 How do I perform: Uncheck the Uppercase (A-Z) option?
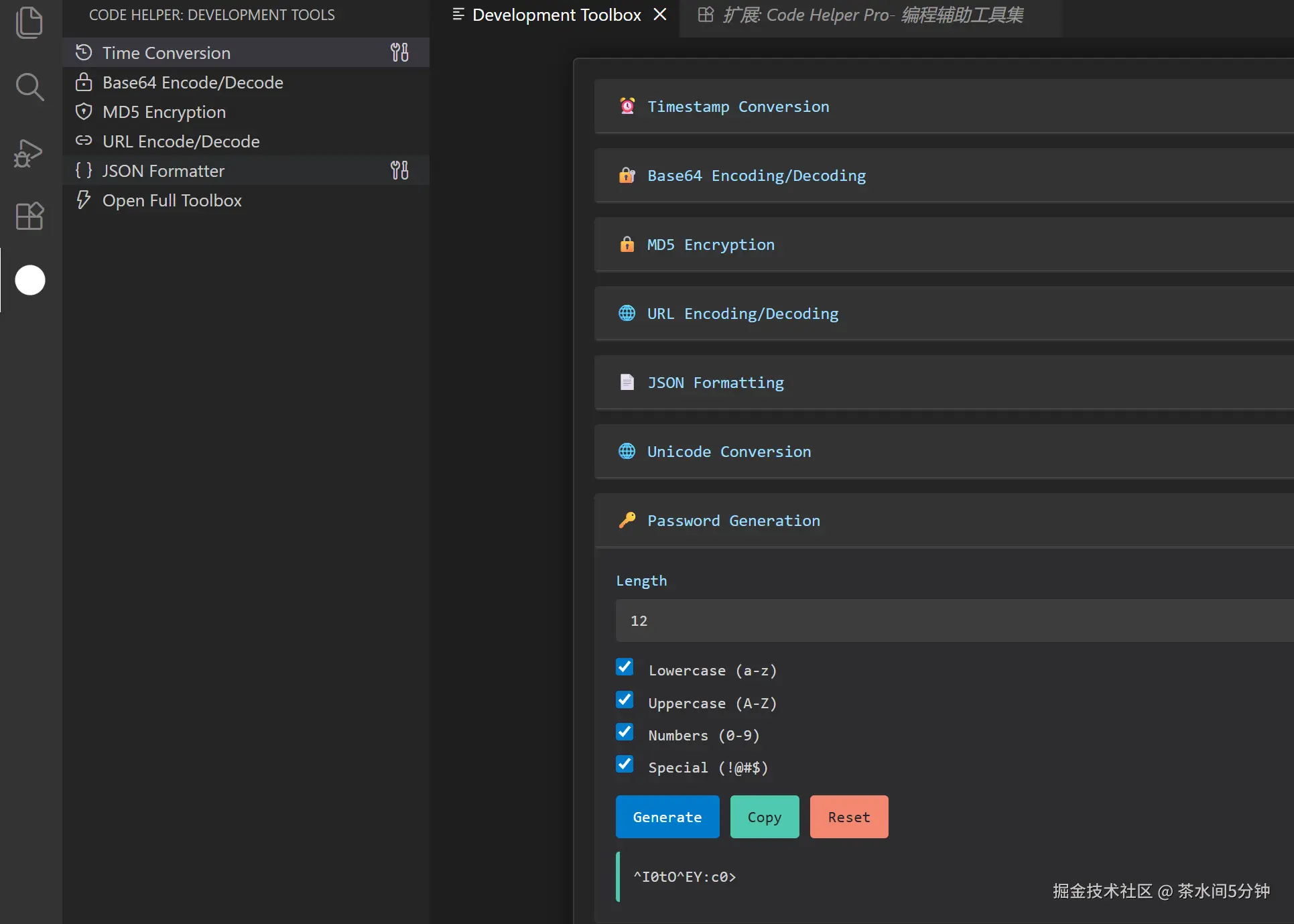coord(625,700)
